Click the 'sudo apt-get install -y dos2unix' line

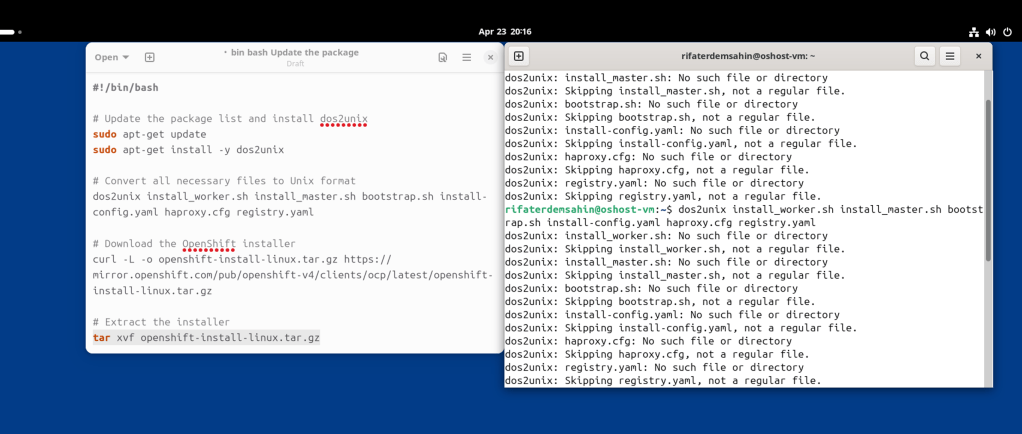pos(188,150)
